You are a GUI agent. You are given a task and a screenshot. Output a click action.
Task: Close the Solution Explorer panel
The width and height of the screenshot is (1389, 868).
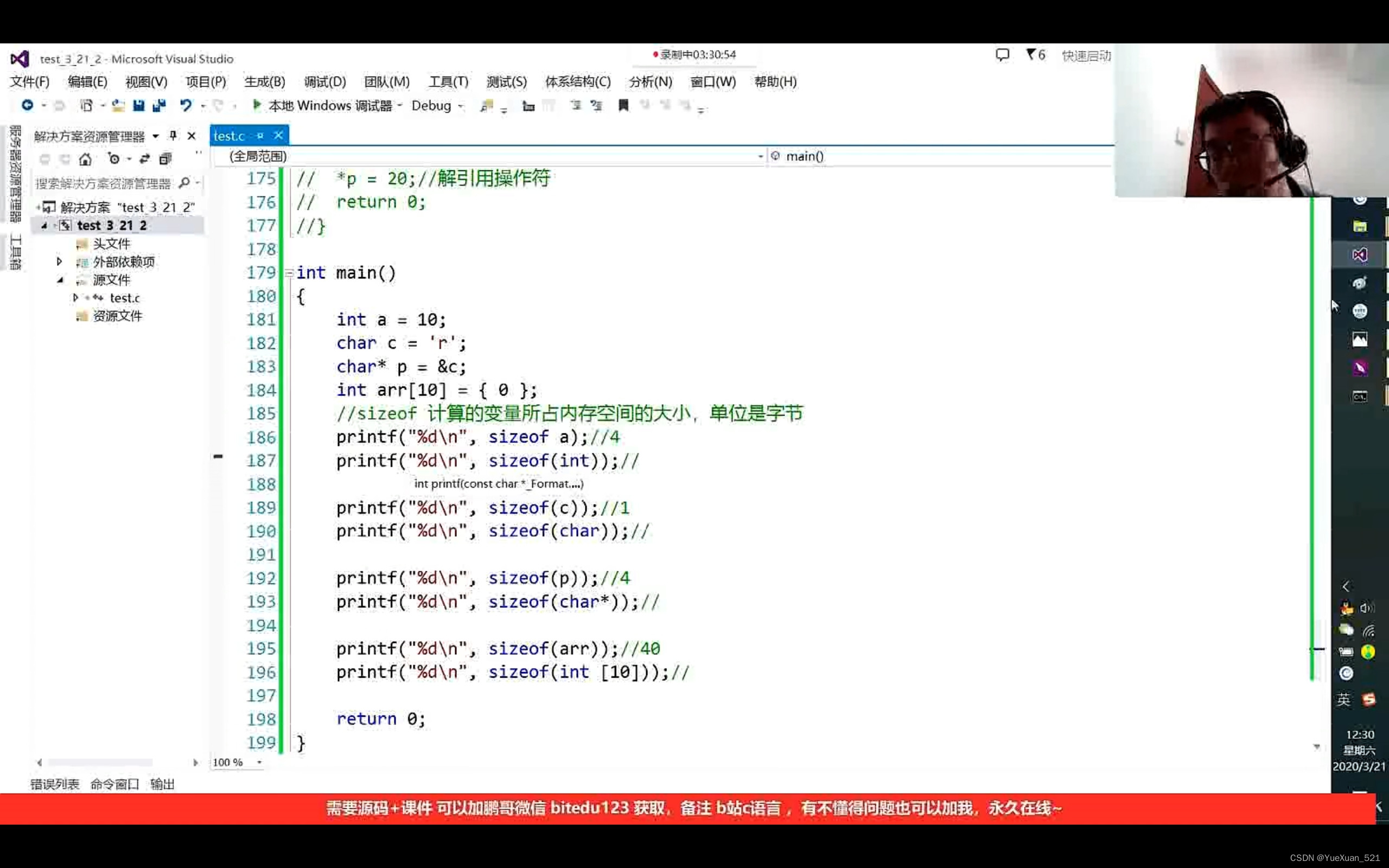tap(192, 136)
